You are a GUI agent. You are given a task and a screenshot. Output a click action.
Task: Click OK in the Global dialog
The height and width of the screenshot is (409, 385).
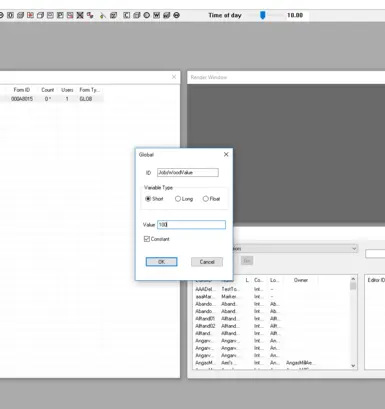[x=161, y=262]
